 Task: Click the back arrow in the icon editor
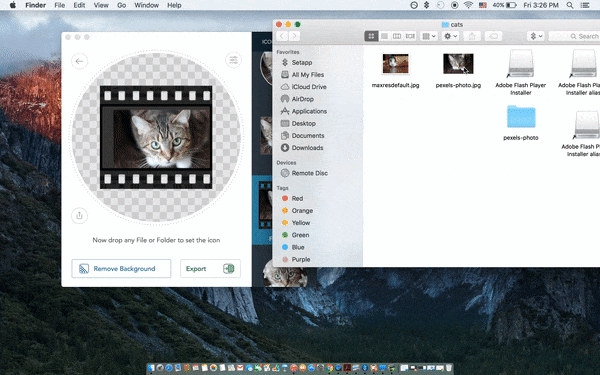pyautogui.click(x=80, y=61)
